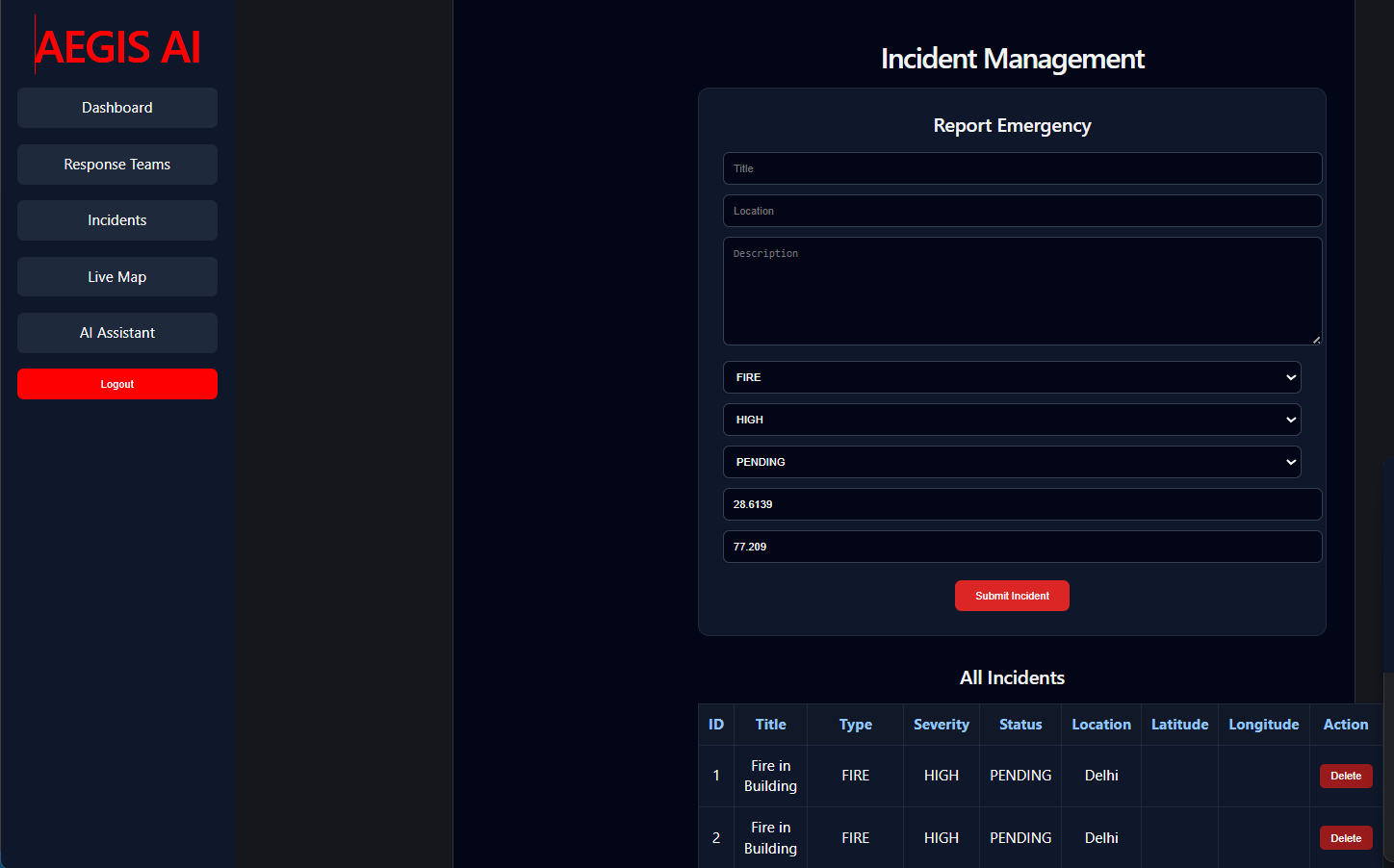Click the PENDING status cell in row 1
Viewport: 1394px width, 868px height.
(1020, 776)
